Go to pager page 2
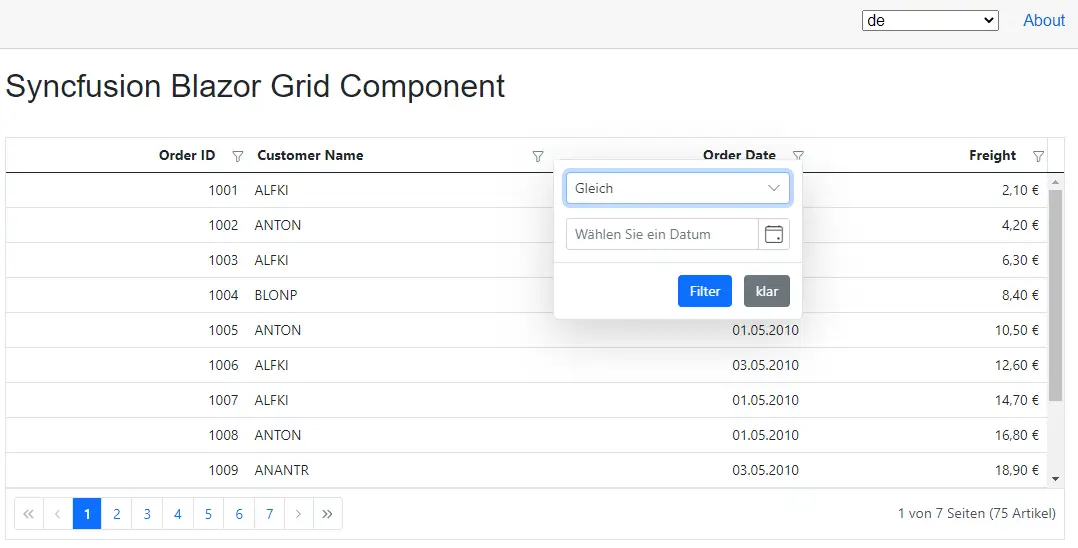 click(x=117, y=514)
